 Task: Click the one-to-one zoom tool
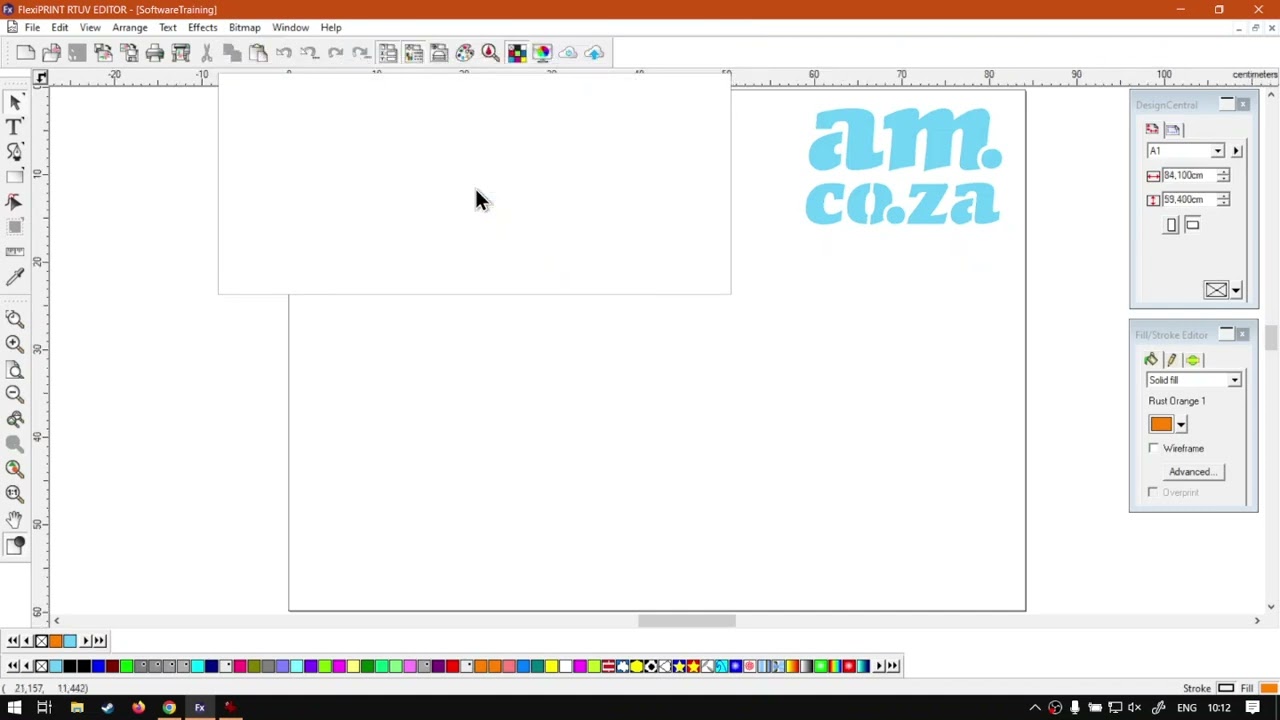click(x=15, y=494)
